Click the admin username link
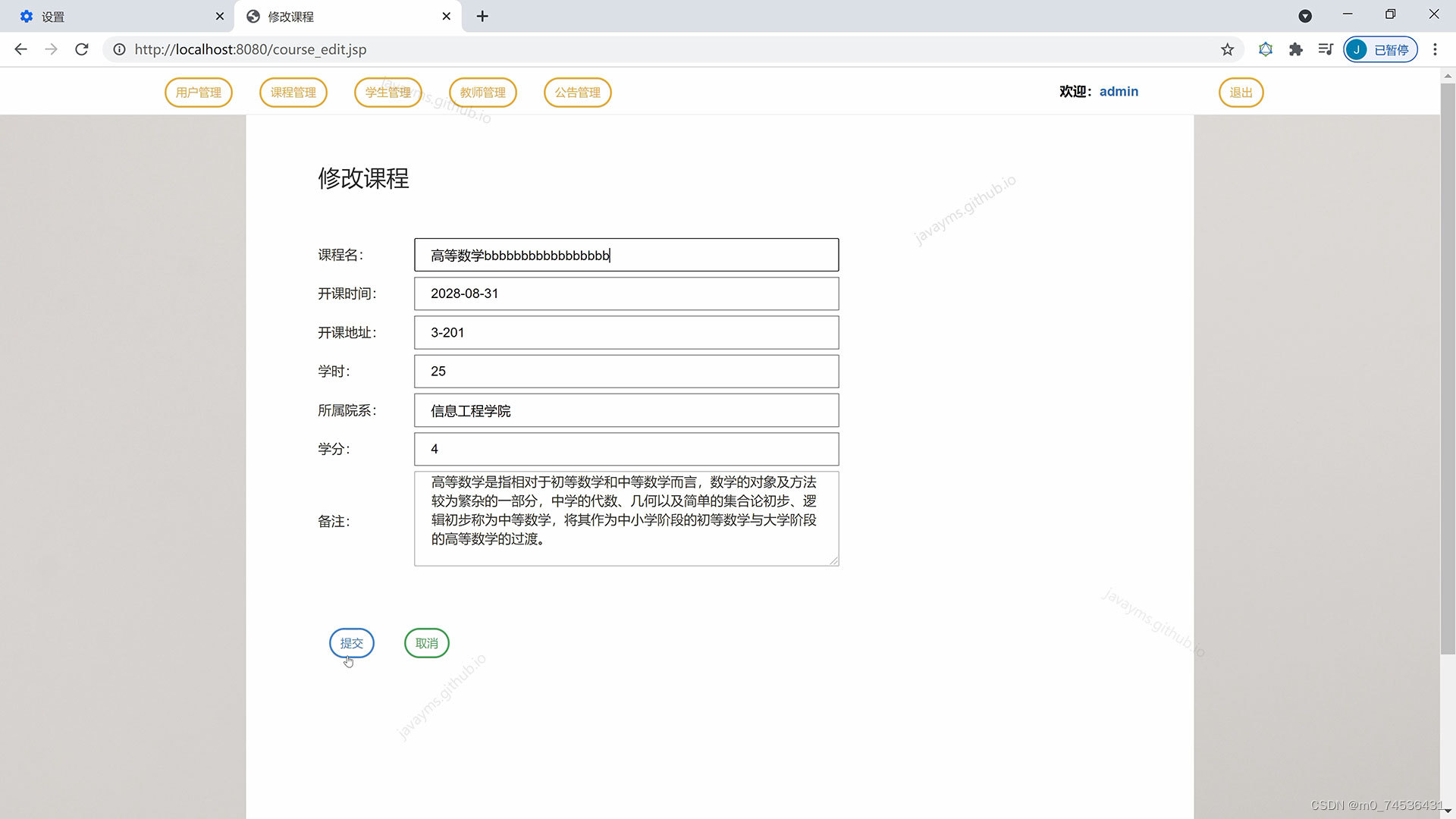Screen dimensions: 1456x819 [x=1119, y=91]
